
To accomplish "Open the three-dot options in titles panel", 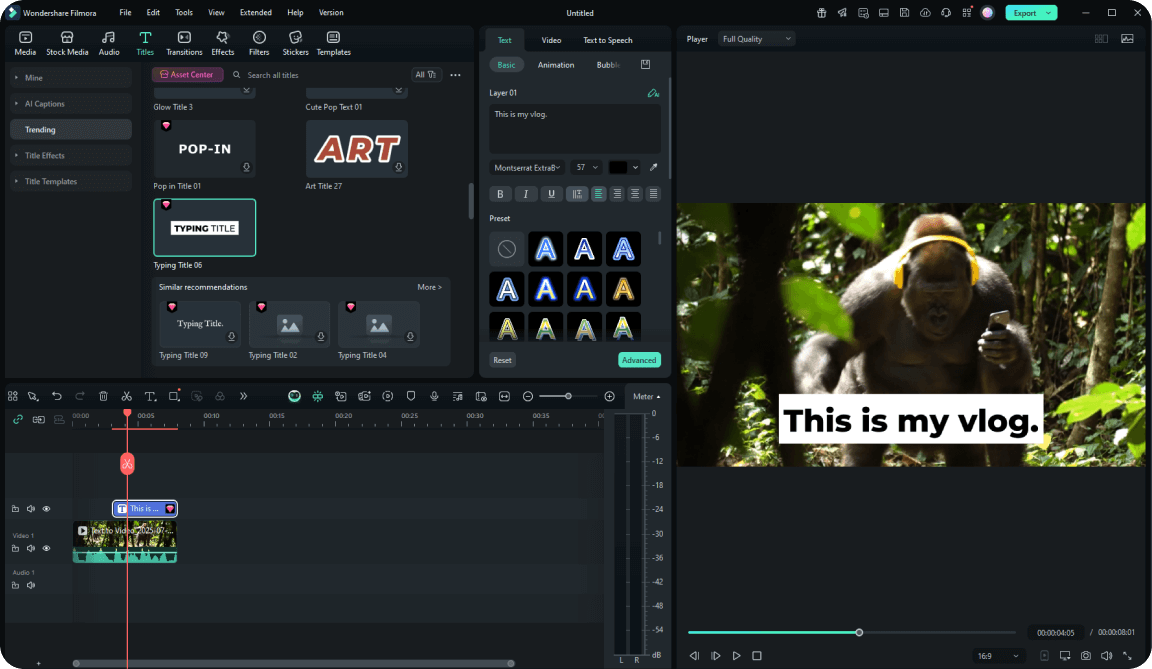I will pyautogui.click(x=456, y=75).
